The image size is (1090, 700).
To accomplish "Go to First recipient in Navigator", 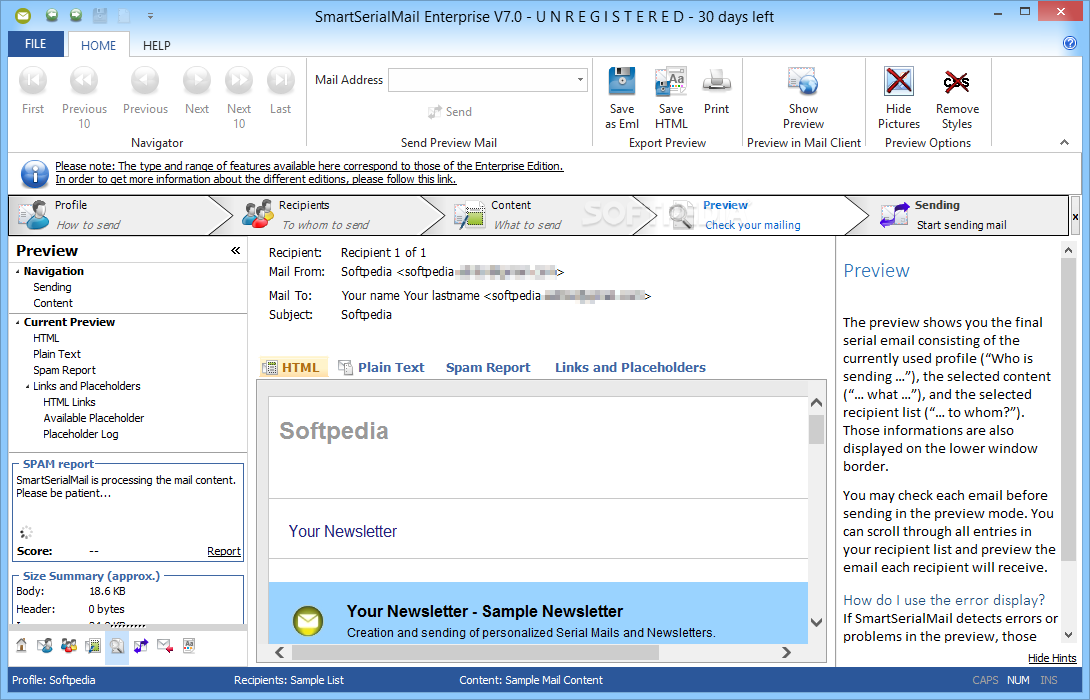I will pos(33,90).
